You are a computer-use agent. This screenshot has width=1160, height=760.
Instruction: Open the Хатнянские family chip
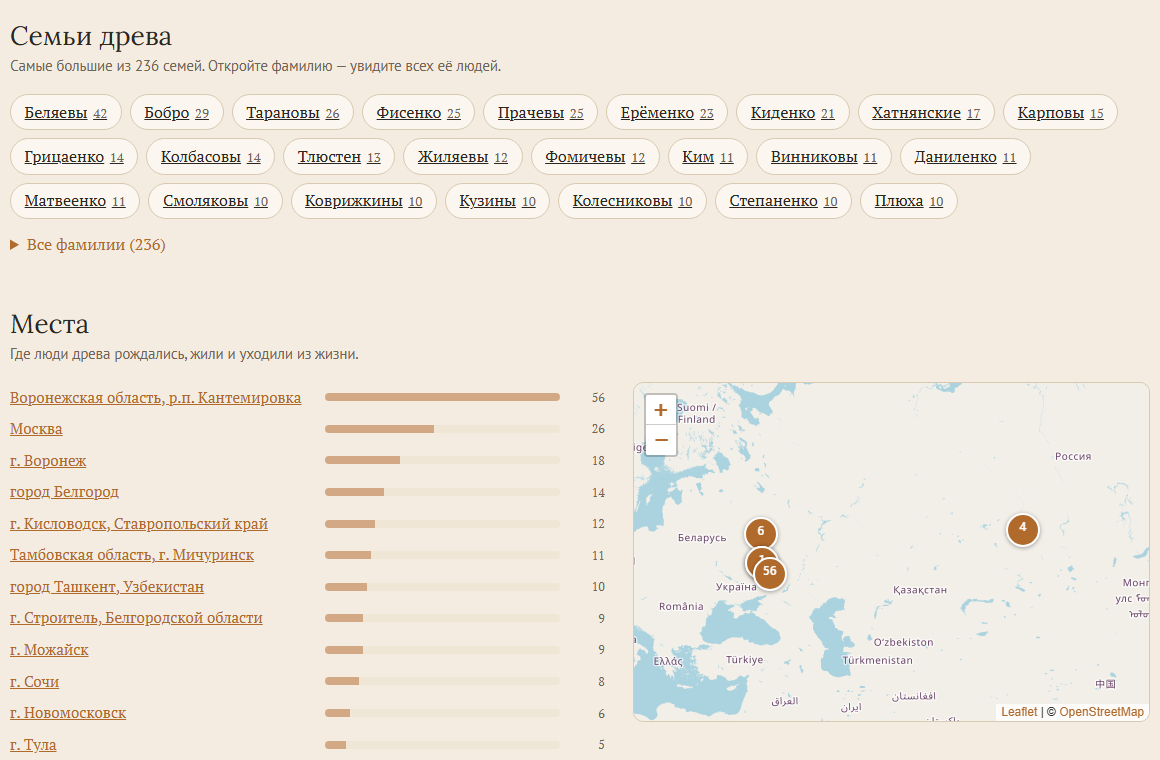[926, 112]
